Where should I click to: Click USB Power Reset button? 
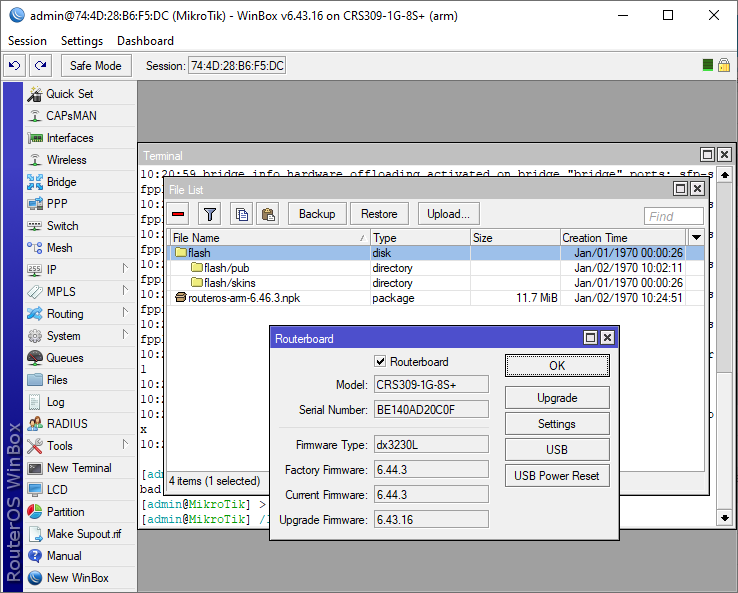coord(557,476)
